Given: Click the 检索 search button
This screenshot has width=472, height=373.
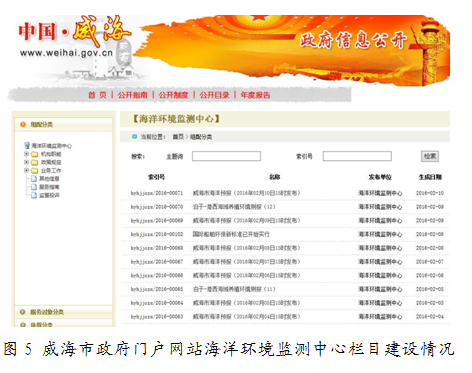Looking at the screenshot, I should click(x=430, y=156).
